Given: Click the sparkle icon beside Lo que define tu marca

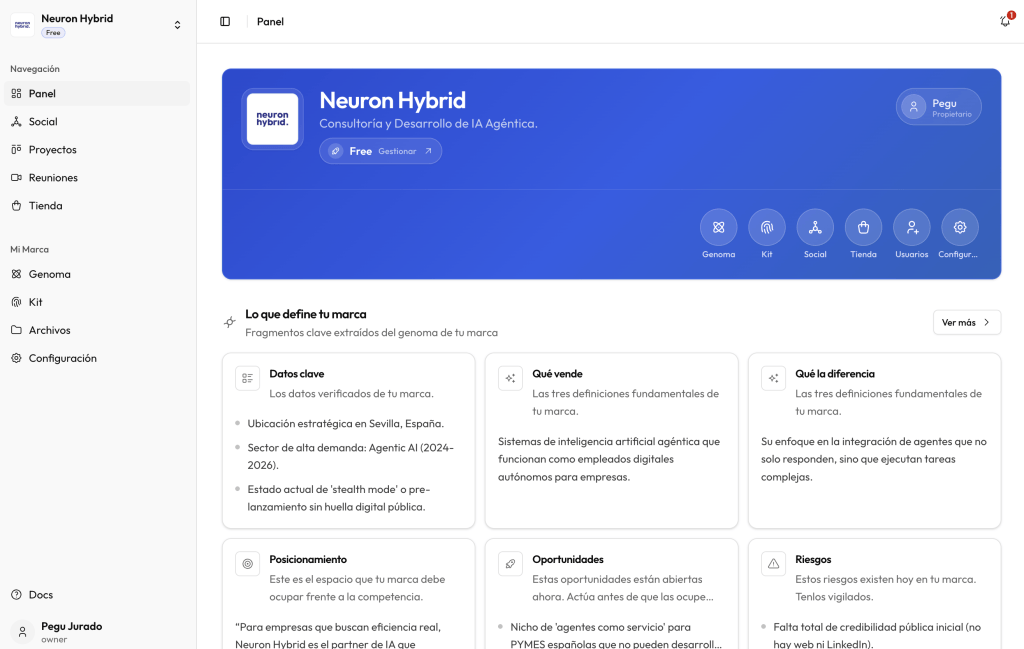Looking at the screenshot, I should pos(230,322).
